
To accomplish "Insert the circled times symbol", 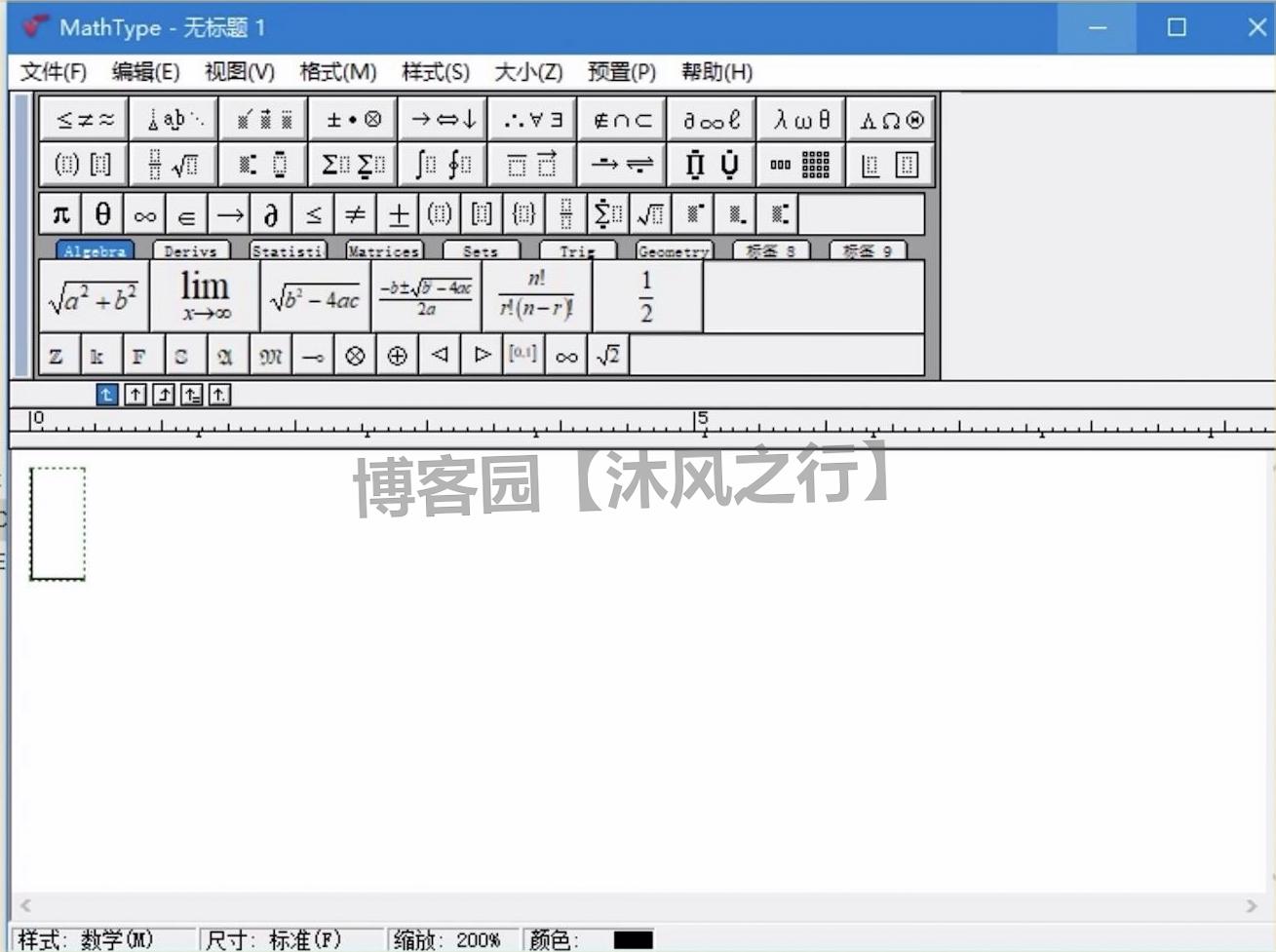I will click(355, 356).
